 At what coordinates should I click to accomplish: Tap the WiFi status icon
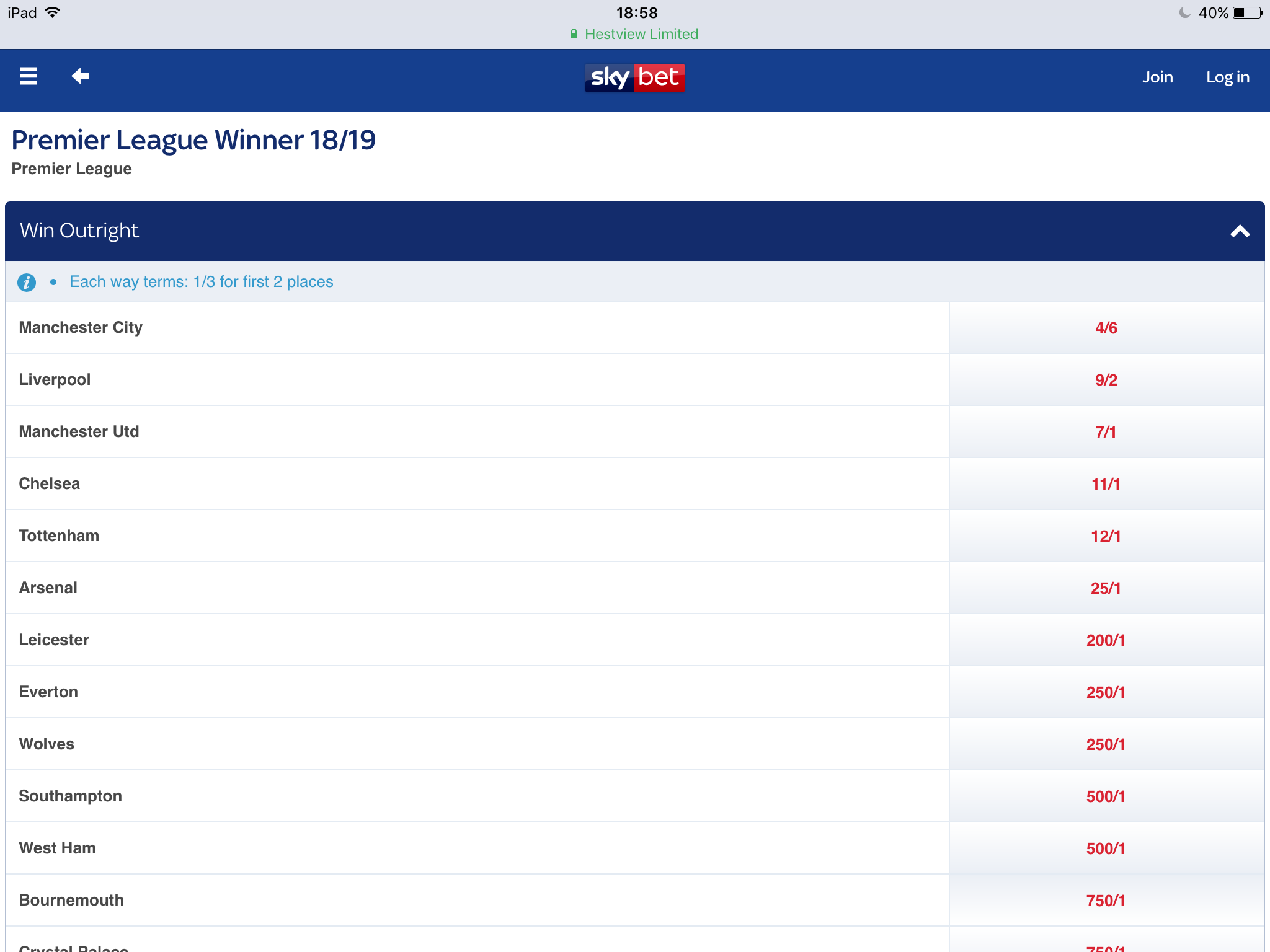tap(53, 12)
